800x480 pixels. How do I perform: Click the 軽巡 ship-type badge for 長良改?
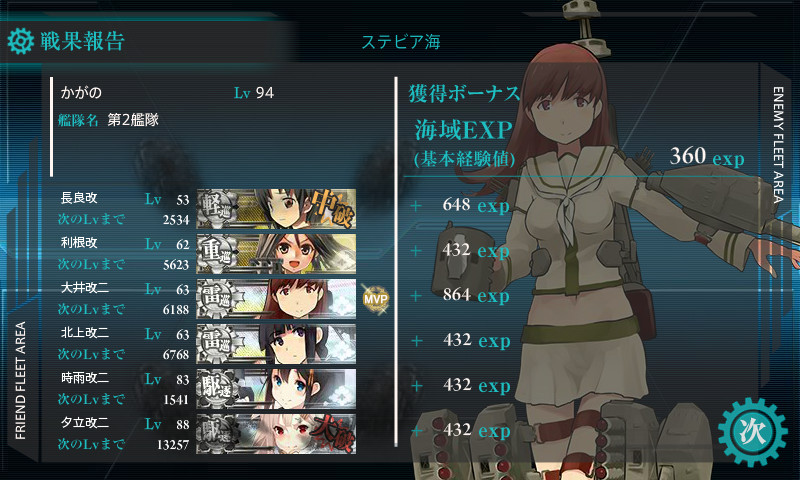(217, 209)
